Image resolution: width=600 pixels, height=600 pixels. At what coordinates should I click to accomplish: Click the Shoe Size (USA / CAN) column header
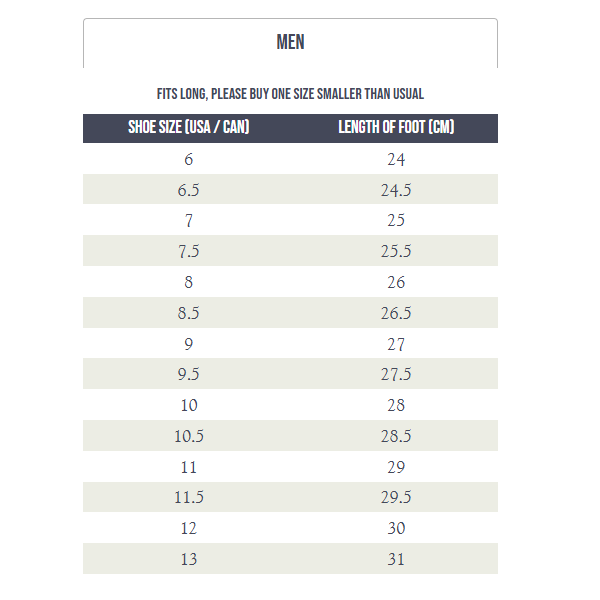coord(188,128)
